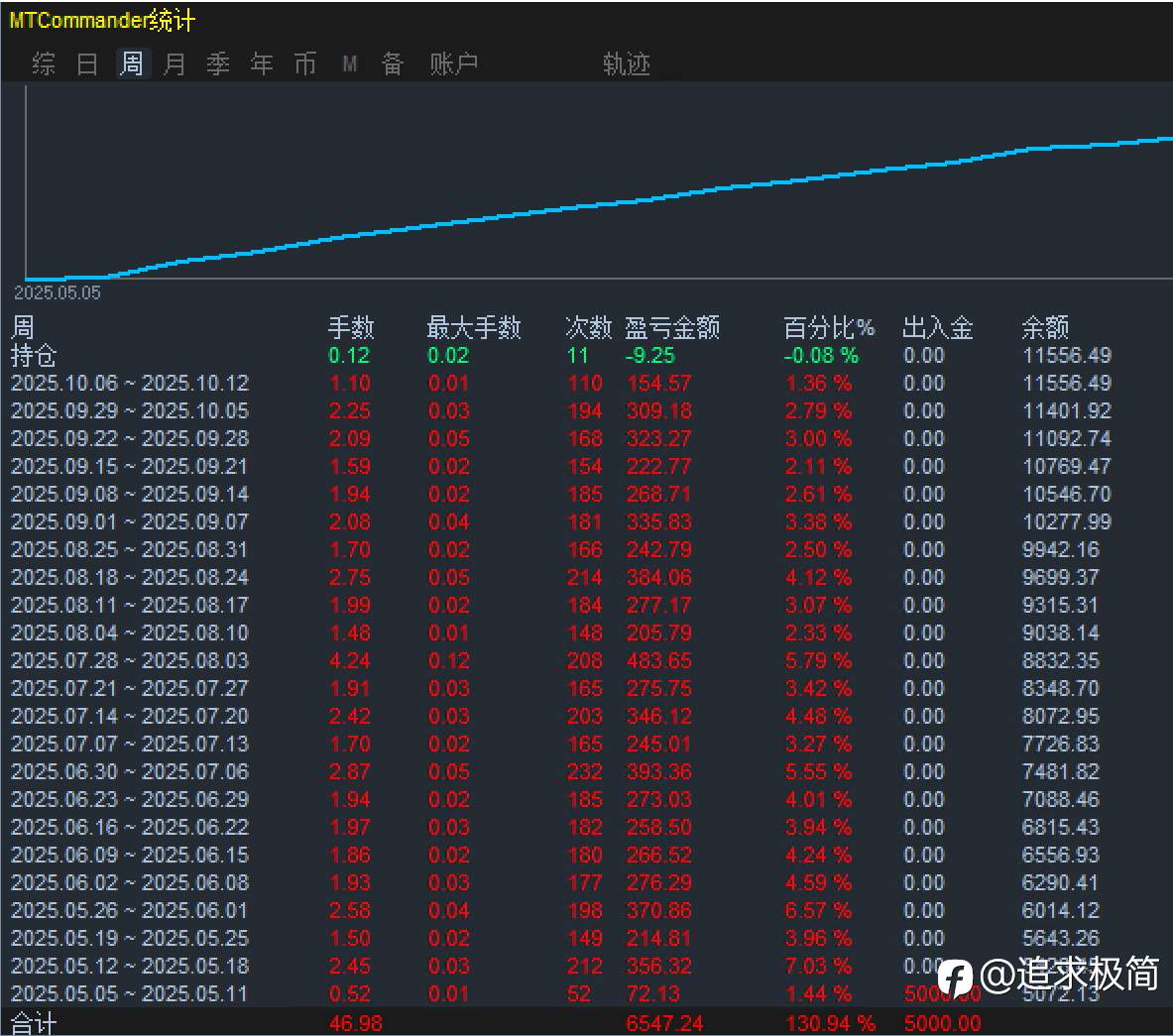Viewport: 1173px width, 1036px height.
Task: Click the balance value 11401.92
Action: [x=1067, y=410]
